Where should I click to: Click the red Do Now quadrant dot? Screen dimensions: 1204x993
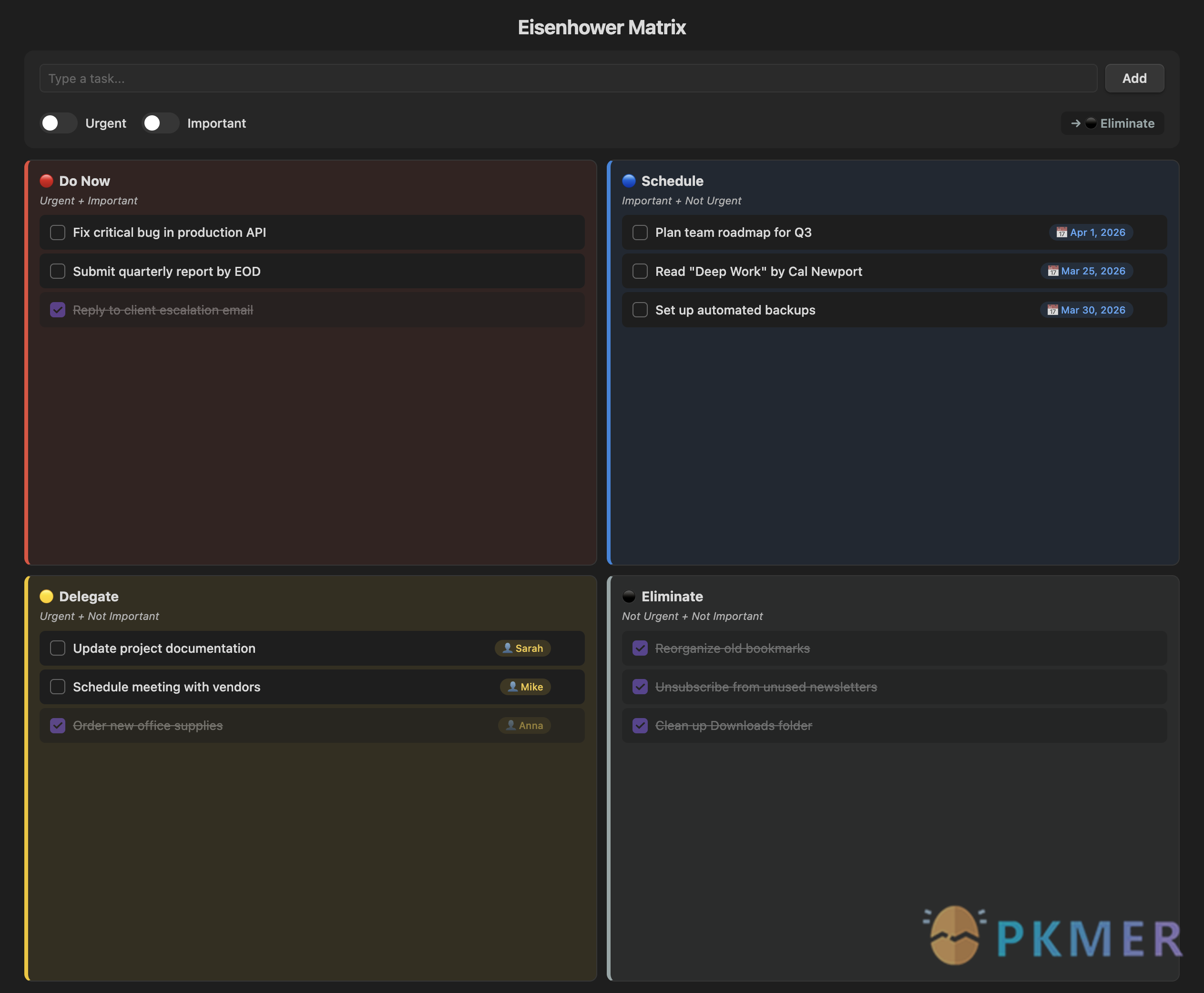pyautogui.click(x=46, y=181)
